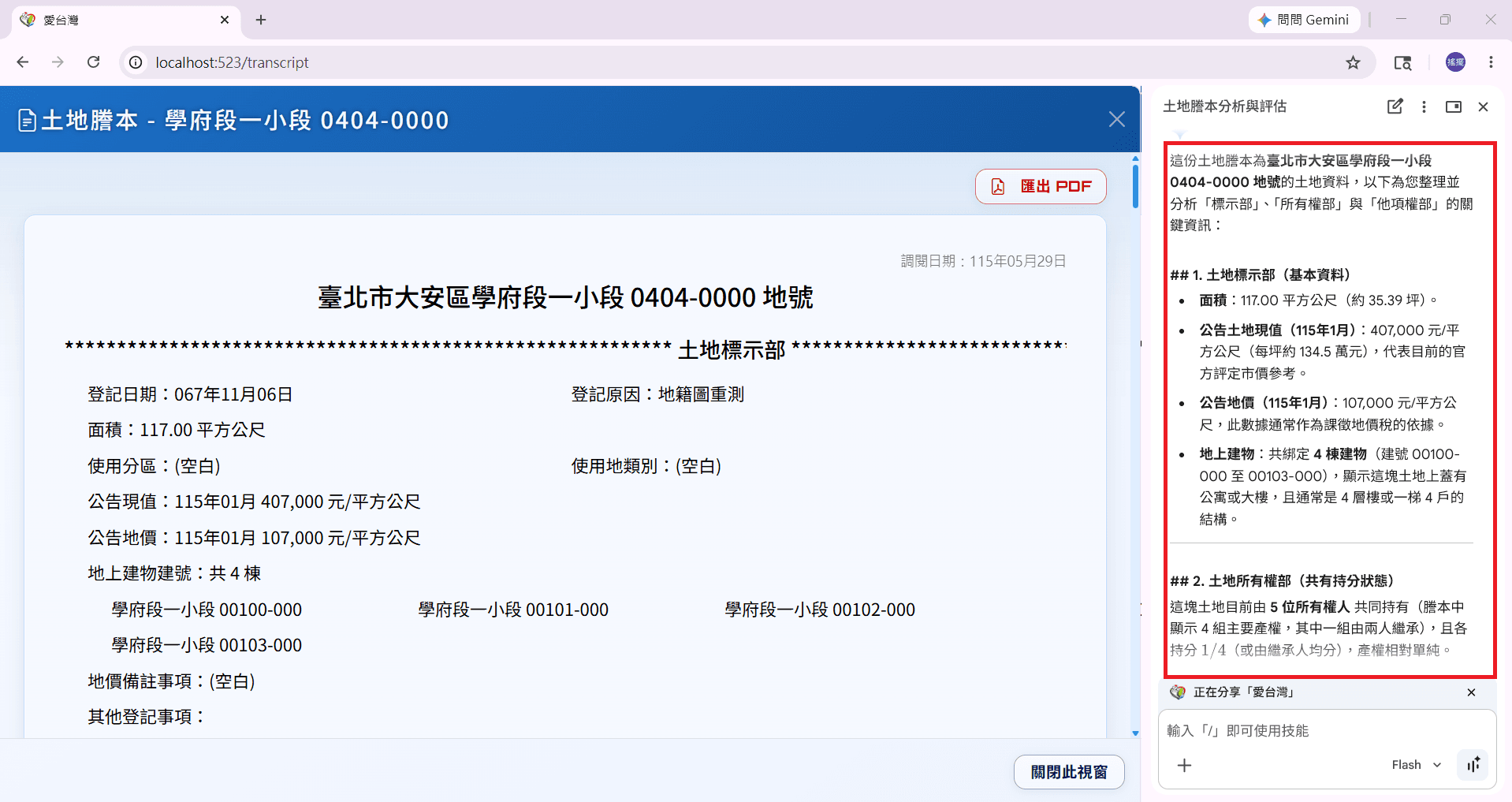The image size is (1512, 802).
Task: Click the panel pop-out window icon
Action: click(x=1454, y=106)
